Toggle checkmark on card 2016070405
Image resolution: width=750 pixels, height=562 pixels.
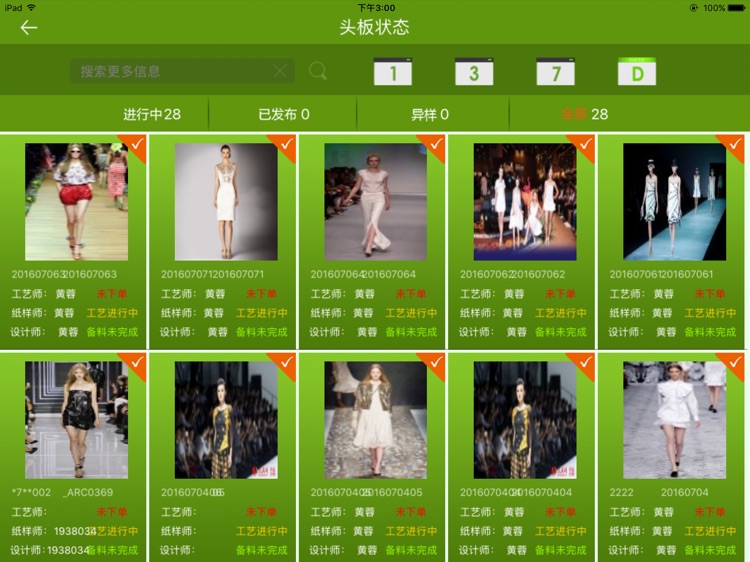435,363
